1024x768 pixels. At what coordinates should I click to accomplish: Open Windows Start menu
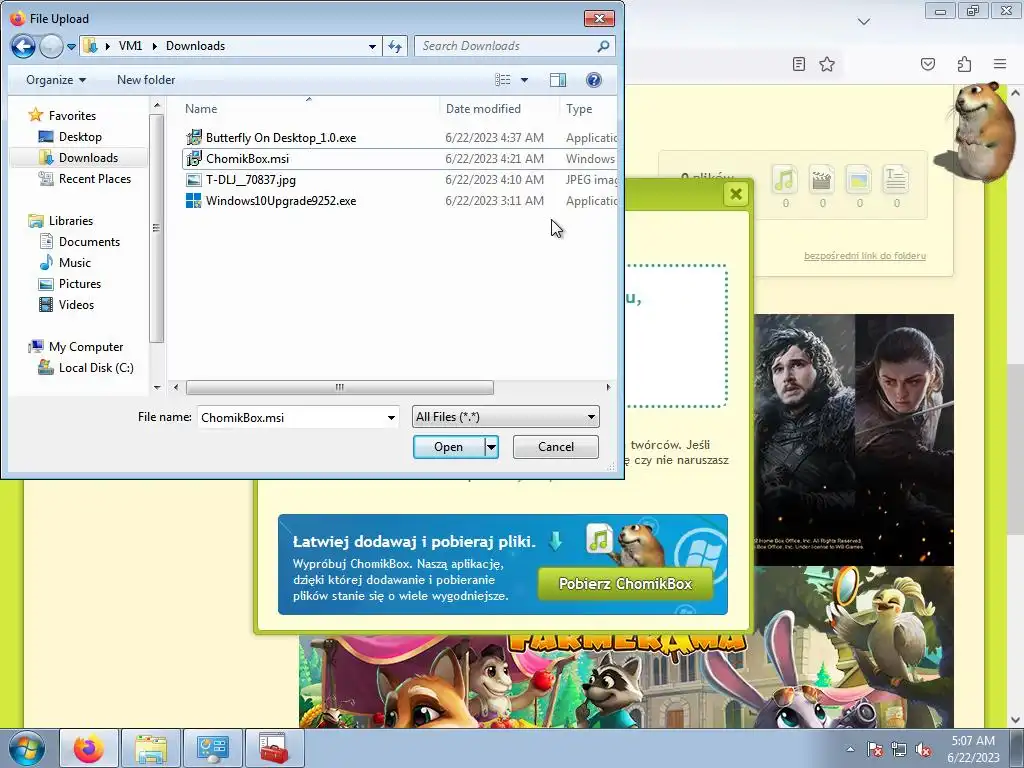tap(27, 748)
